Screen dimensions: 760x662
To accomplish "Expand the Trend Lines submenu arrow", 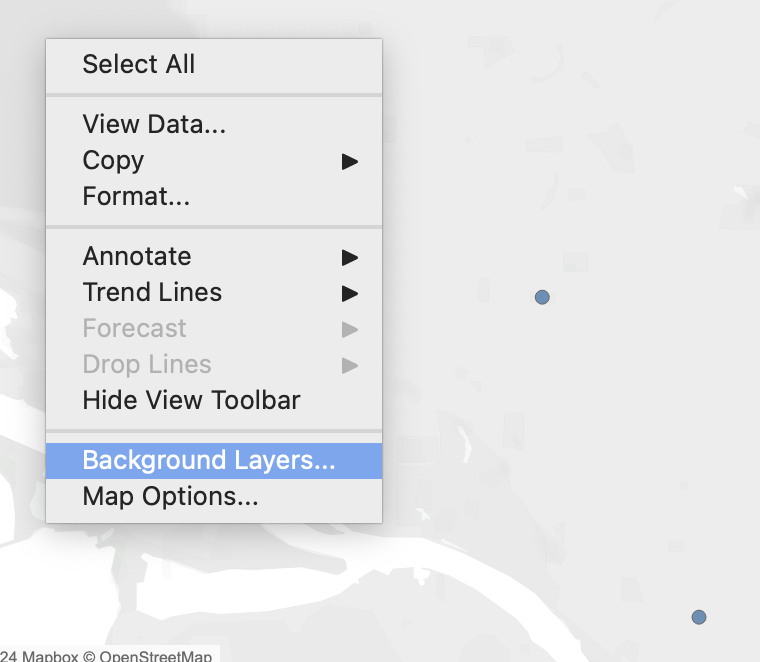I will (x=349, y=293).
